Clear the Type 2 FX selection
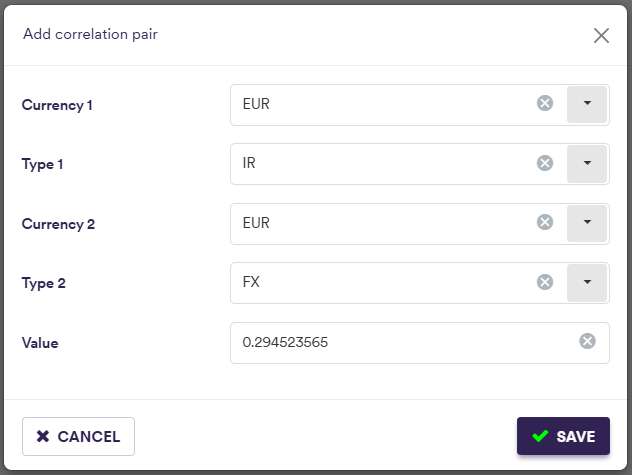The width and height of the screenshot is (632, 475). click(x=545, y=282)
